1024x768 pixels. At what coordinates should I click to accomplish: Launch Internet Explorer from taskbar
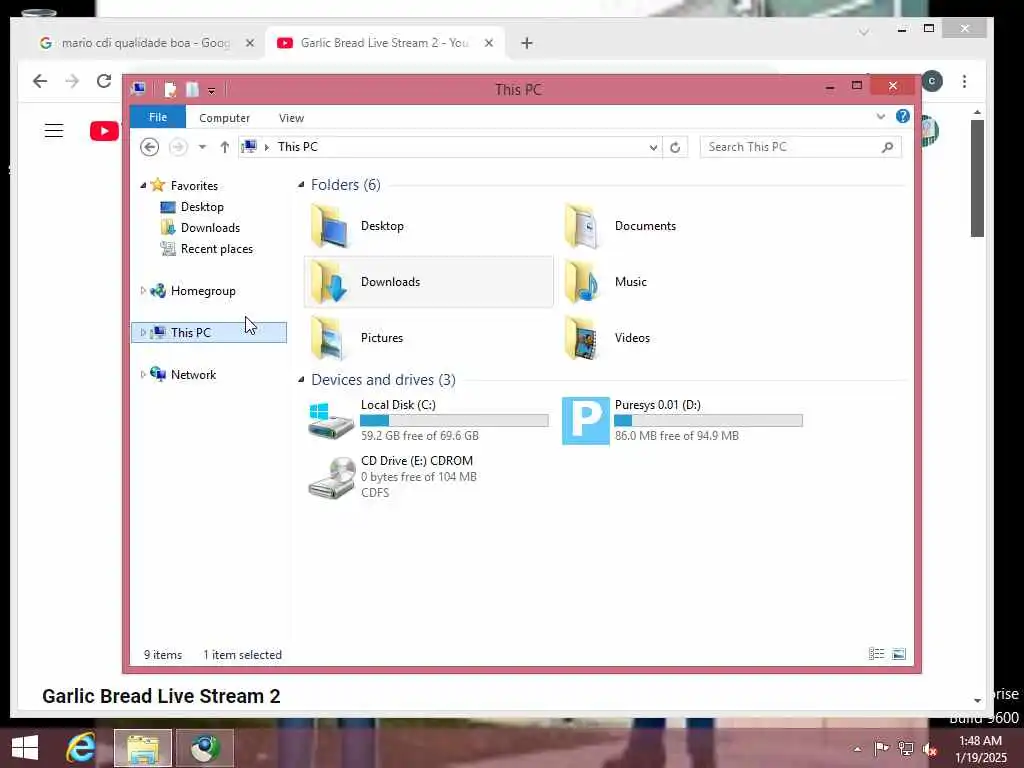tap(81, 747)
